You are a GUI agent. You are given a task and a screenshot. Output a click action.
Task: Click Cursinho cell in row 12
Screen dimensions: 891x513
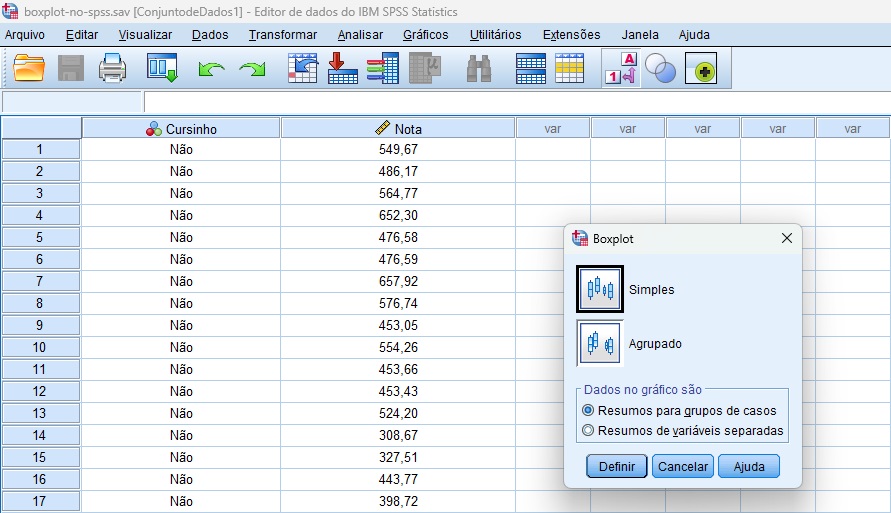pyautogui.click(x=181, y=391)
